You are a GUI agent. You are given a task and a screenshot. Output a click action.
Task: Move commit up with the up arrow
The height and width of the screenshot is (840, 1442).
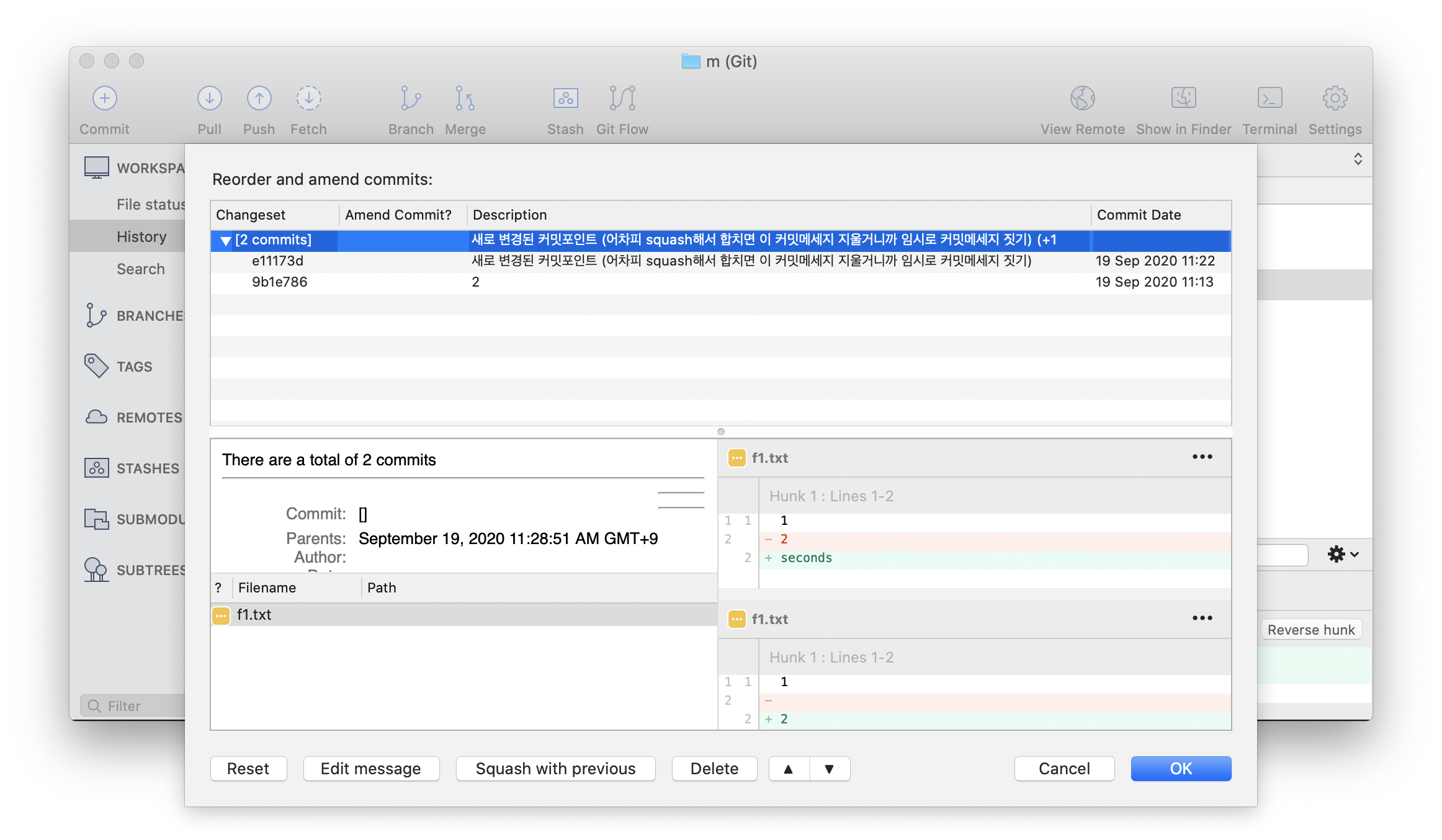tap(789, 769)
